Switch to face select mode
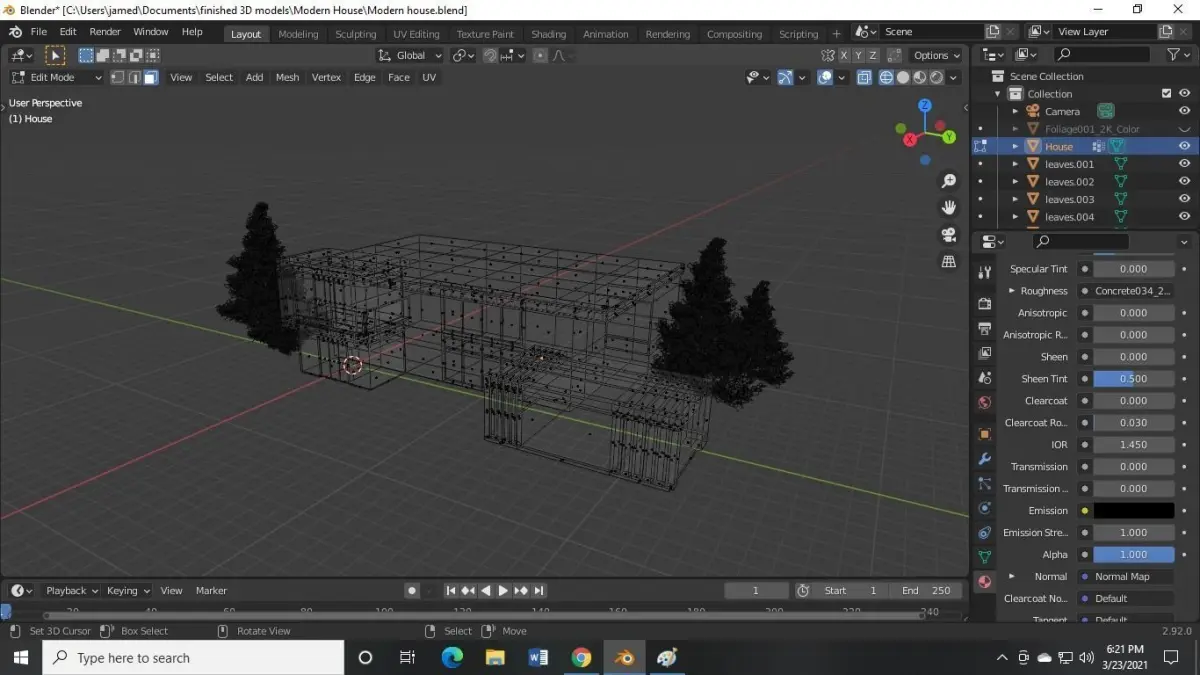The image size is (1200, 675). pos(151,77)
